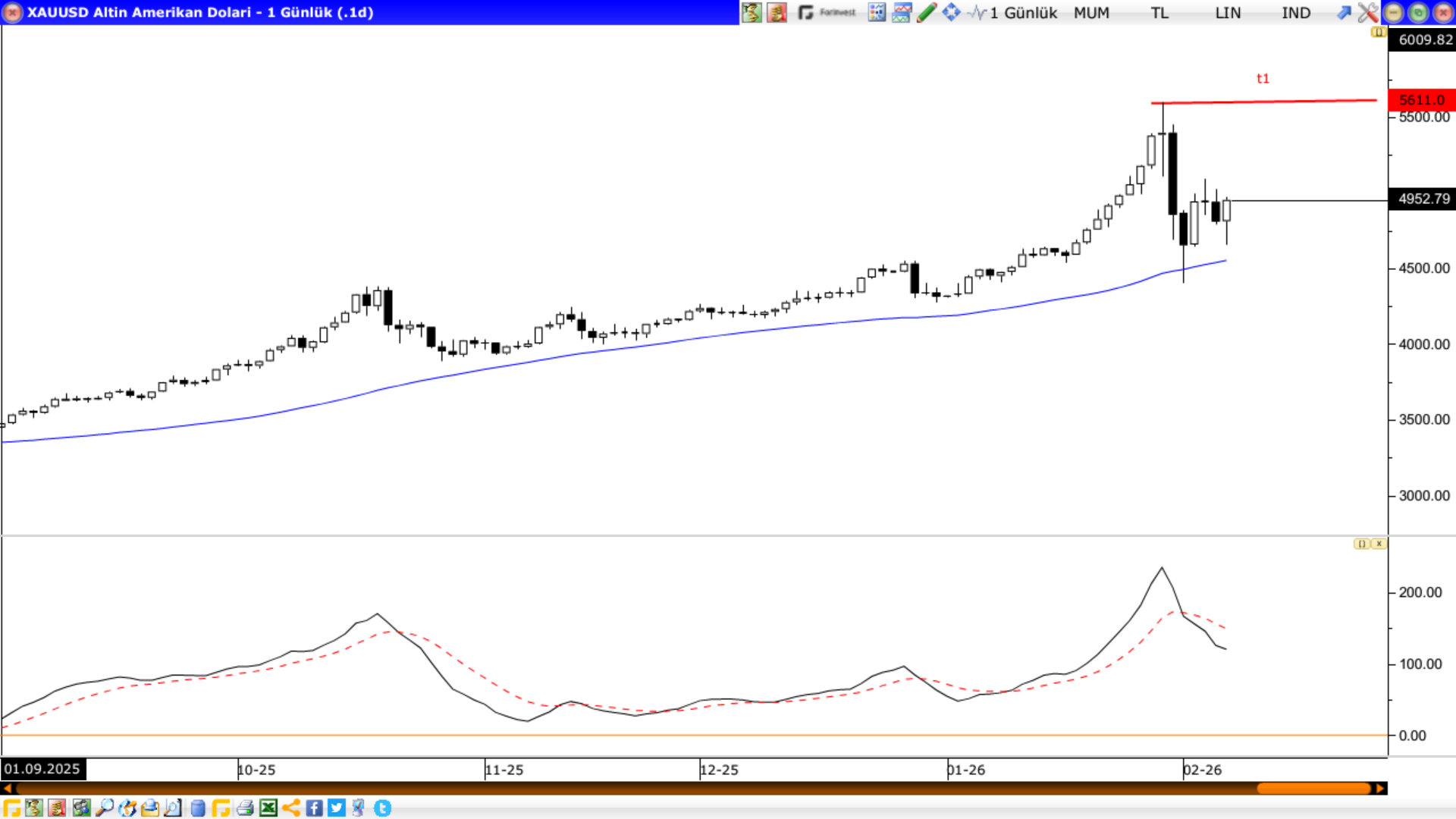The image size is (1456, 819).
Task: Click the blue database cylinder icon
Action: point(198,808)
